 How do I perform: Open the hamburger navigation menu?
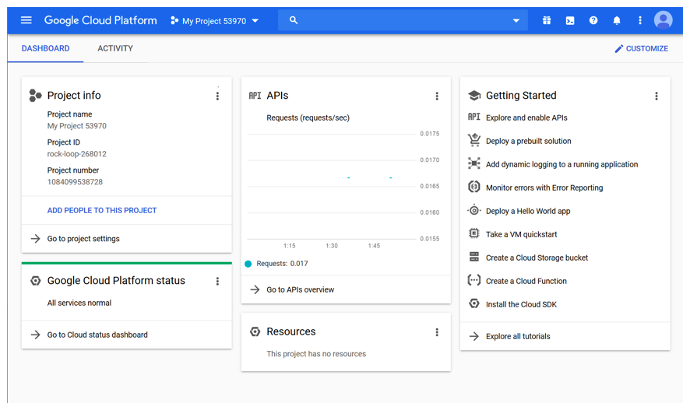(x=26, y=20)
